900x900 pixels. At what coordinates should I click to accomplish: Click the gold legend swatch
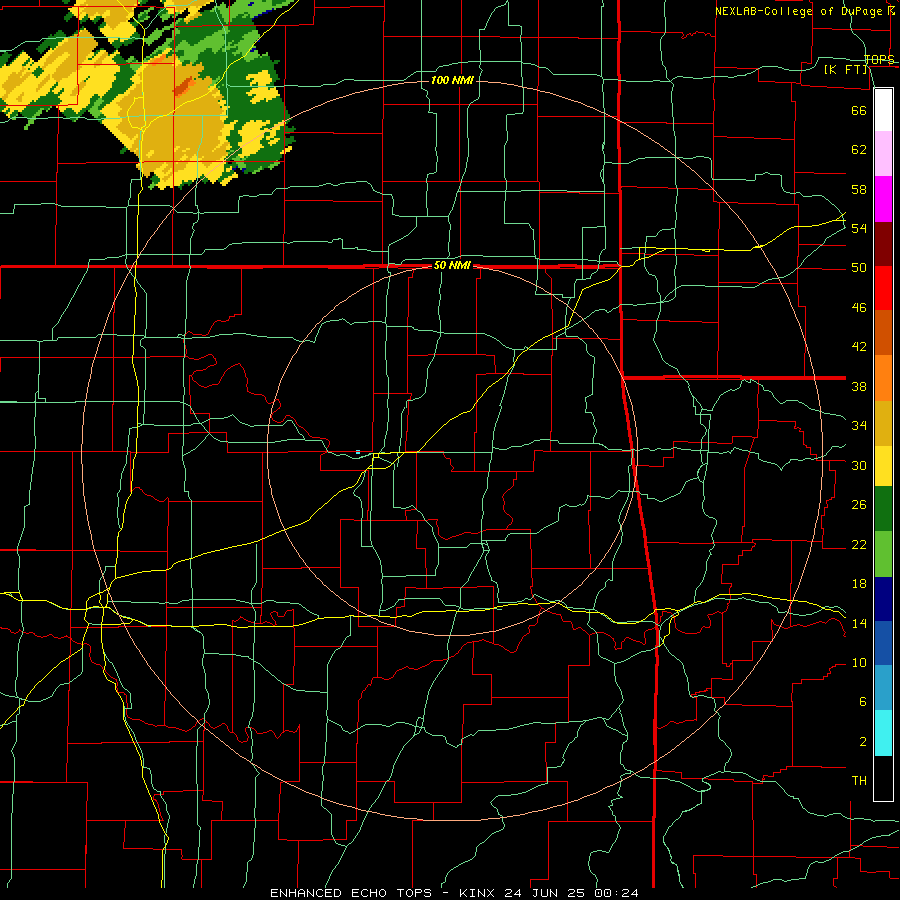[883, 424]
